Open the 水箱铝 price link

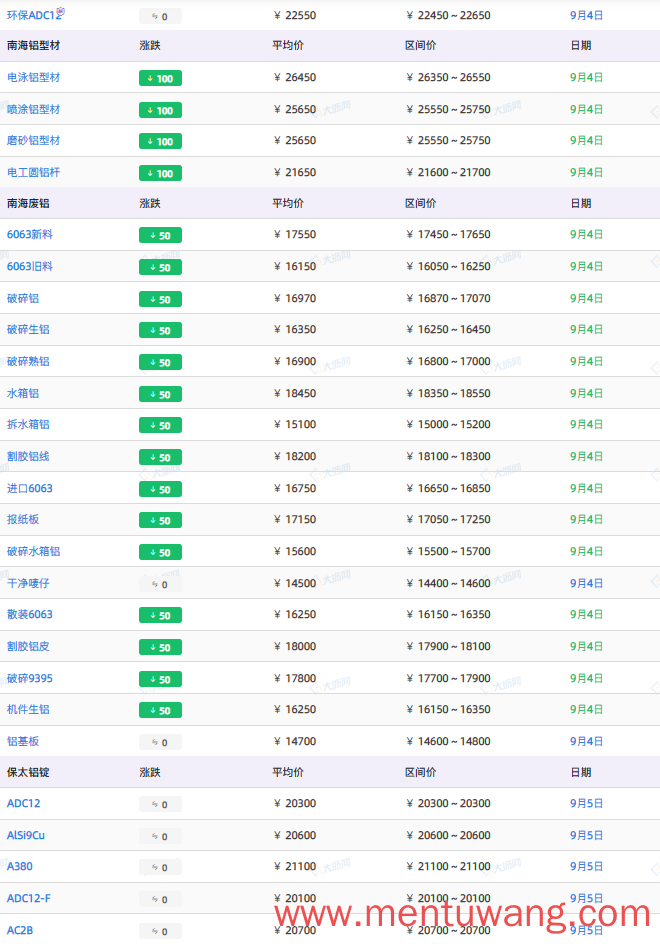tap(23, 394)
